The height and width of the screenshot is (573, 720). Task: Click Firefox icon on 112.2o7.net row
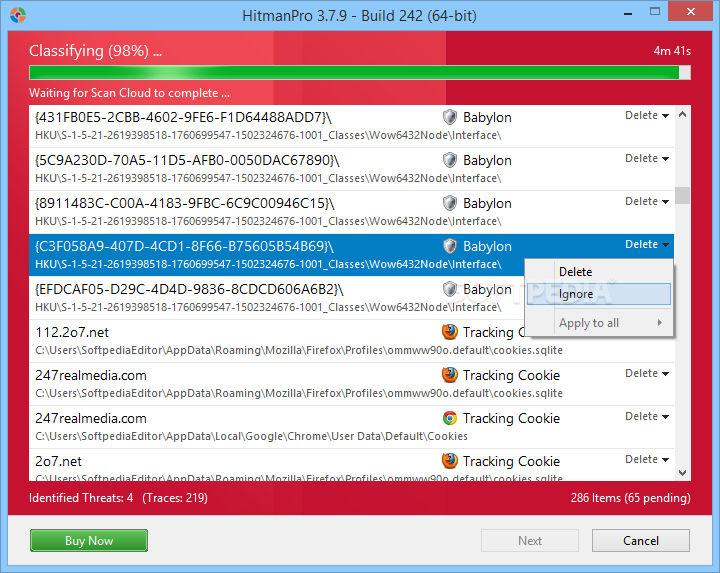point(450,332)
